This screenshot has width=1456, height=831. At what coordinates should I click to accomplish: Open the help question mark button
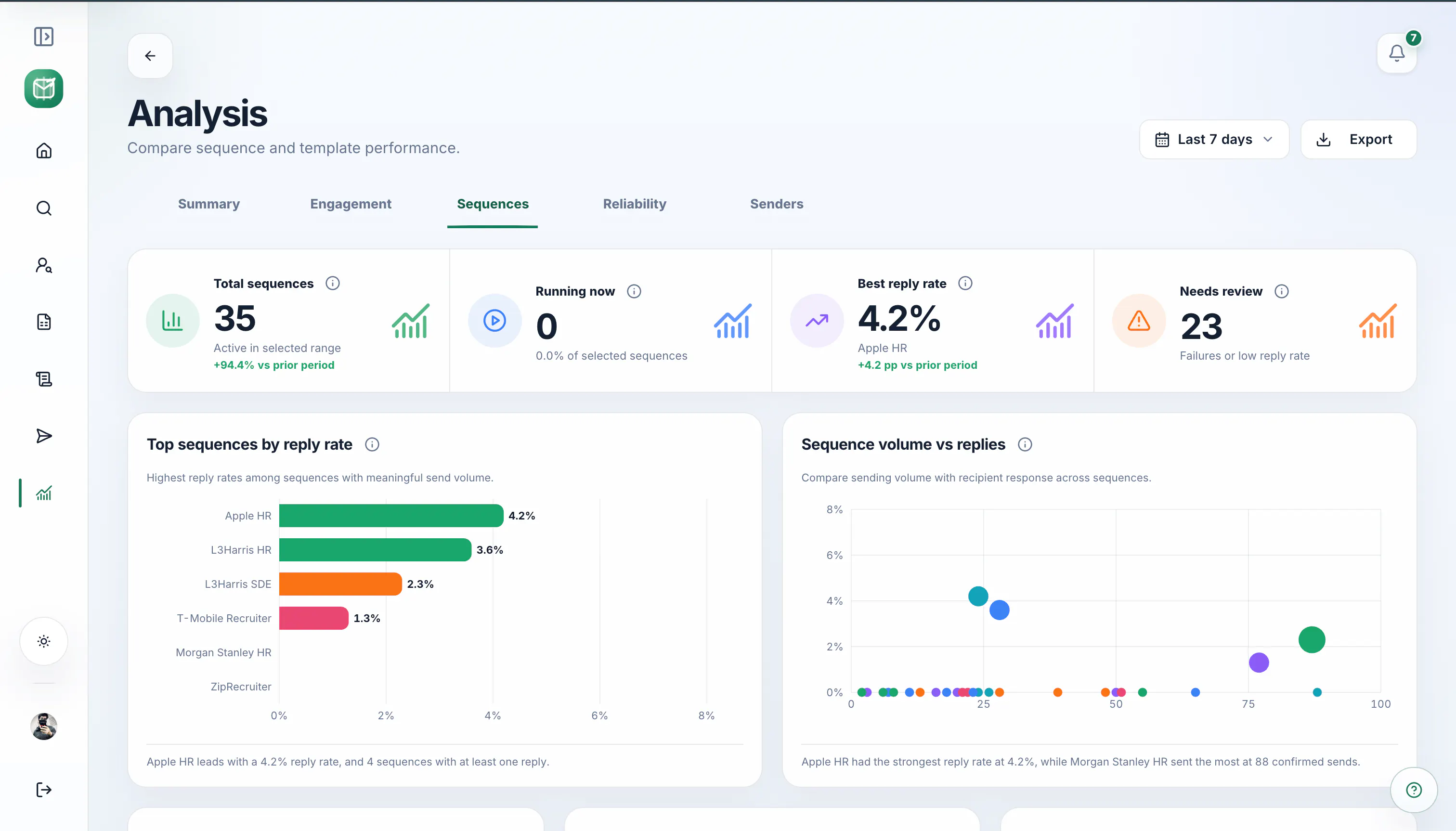[1414, 790]
